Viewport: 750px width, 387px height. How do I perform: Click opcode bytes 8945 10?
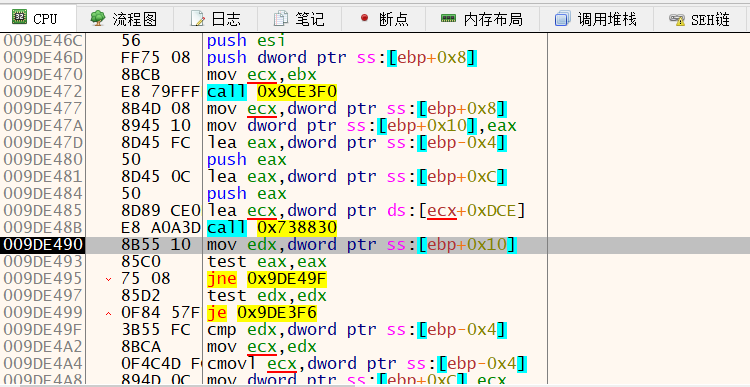point(156,126)
